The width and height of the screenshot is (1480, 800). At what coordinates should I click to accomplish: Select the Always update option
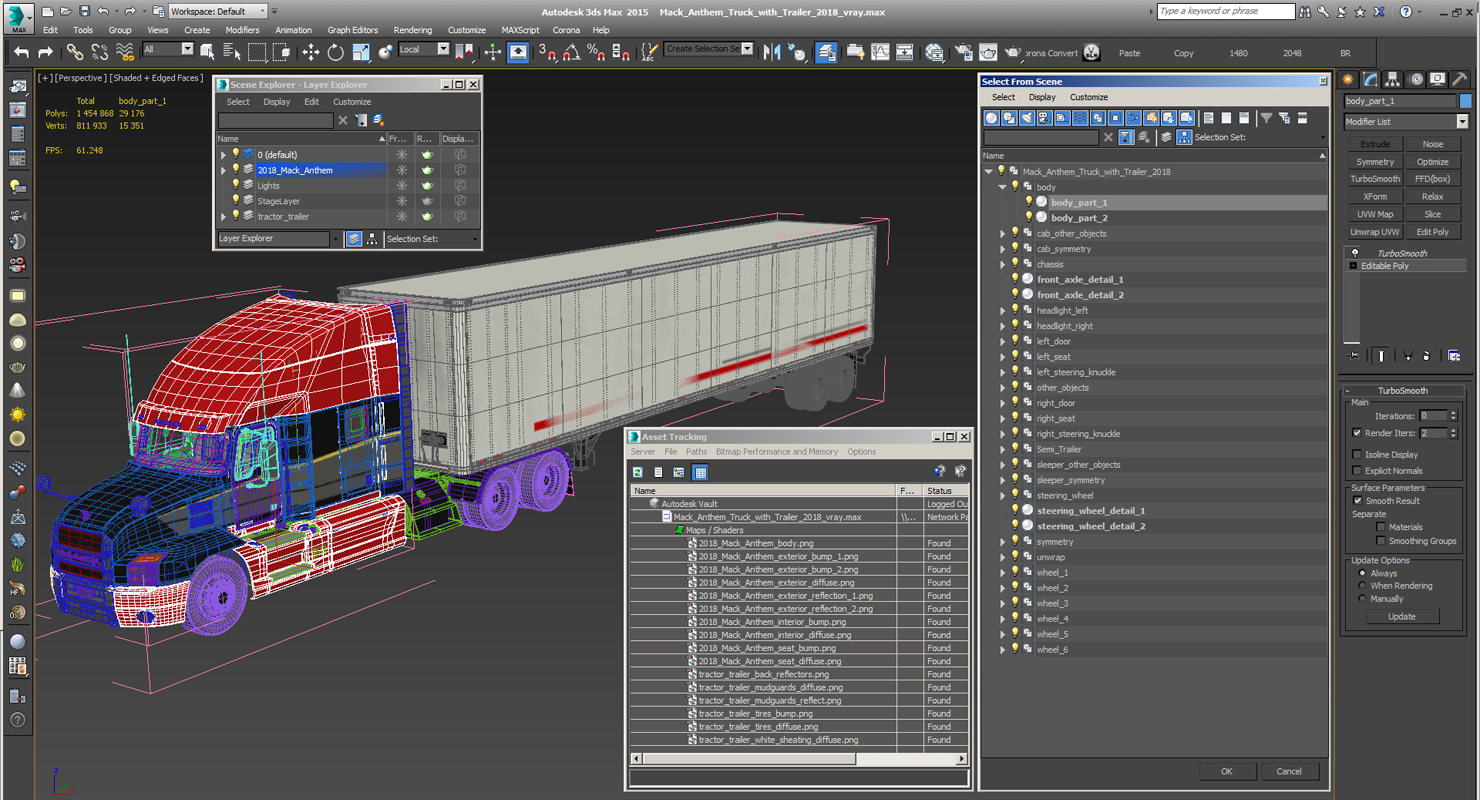(1362, 574)
